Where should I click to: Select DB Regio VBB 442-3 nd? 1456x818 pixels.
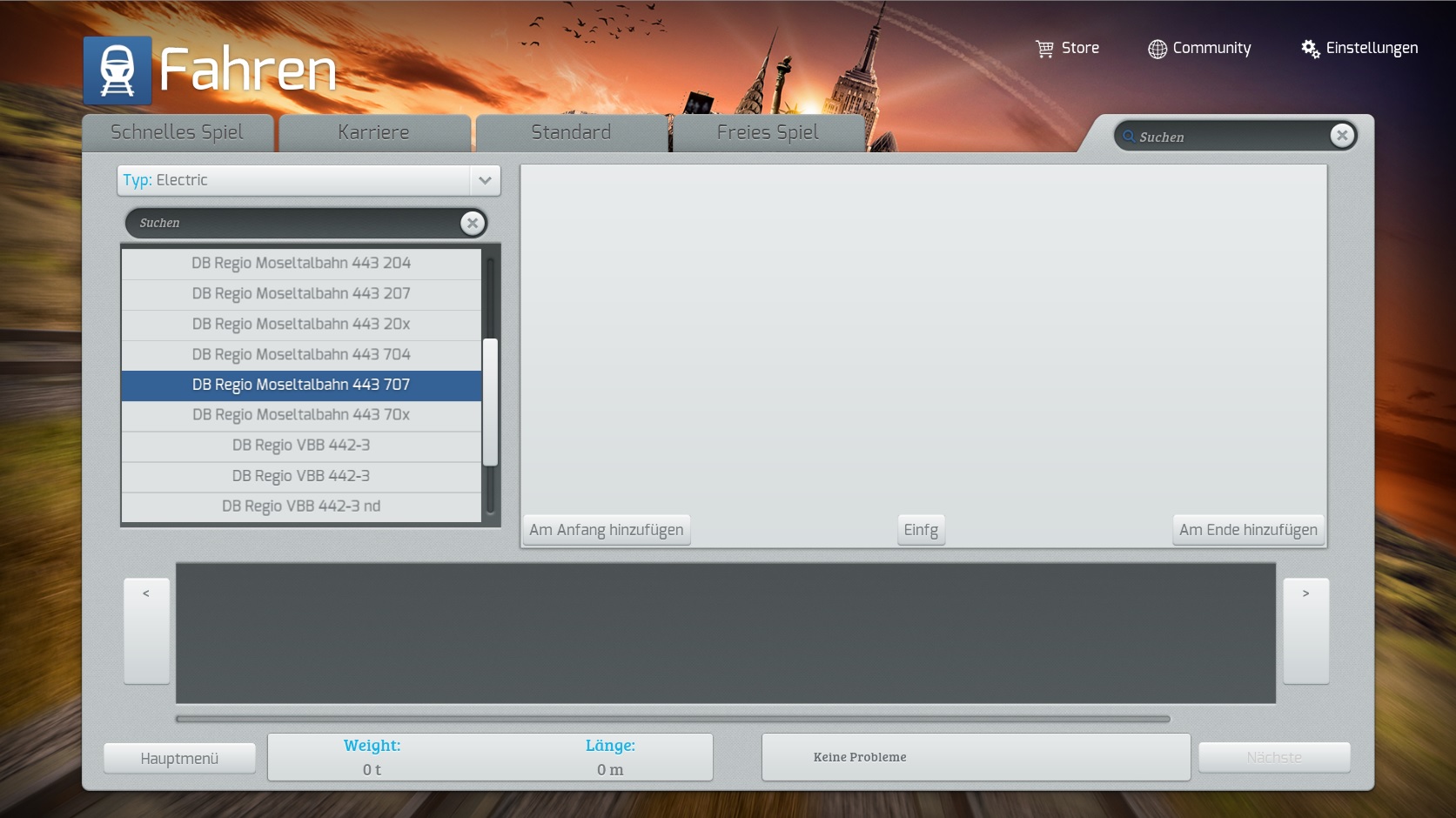point(301,506)
